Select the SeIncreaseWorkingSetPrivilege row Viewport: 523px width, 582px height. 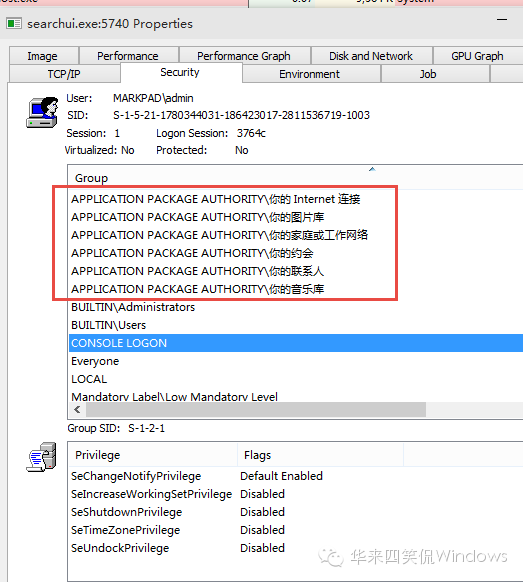point(296,494)
